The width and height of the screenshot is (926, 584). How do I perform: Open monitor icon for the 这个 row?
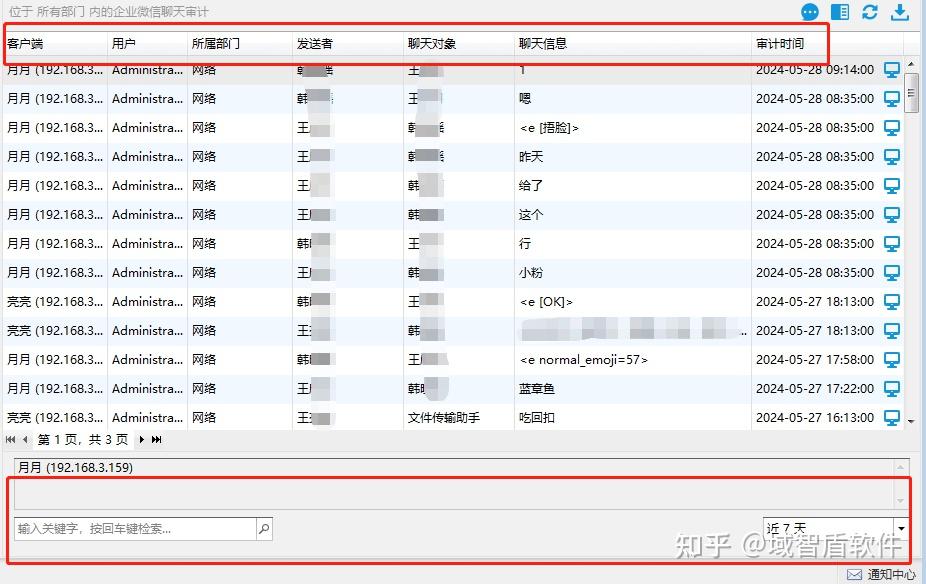coord(892,214)
